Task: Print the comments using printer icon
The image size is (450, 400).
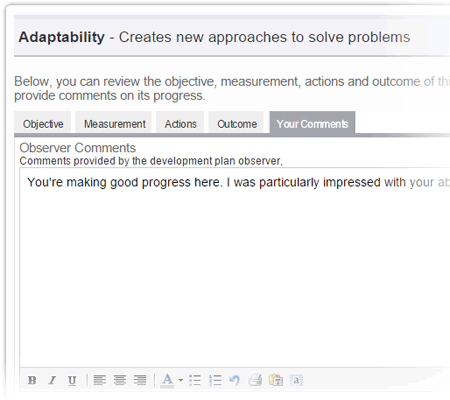Action: tap(255, 380)
